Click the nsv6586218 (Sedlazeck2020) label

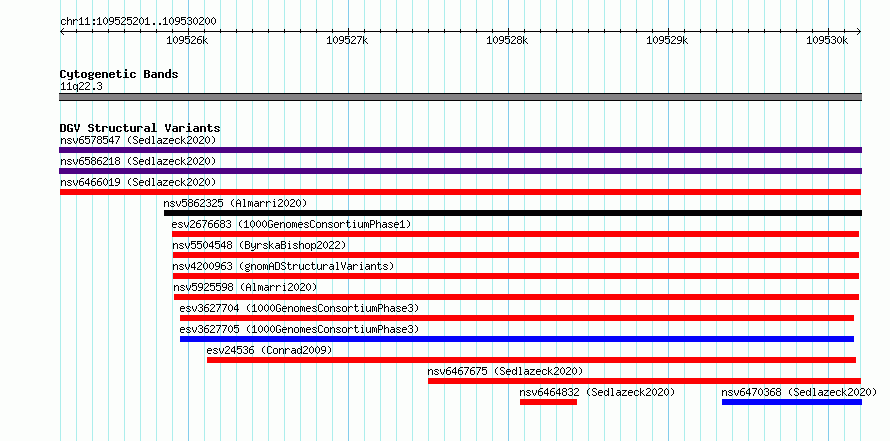138,161
